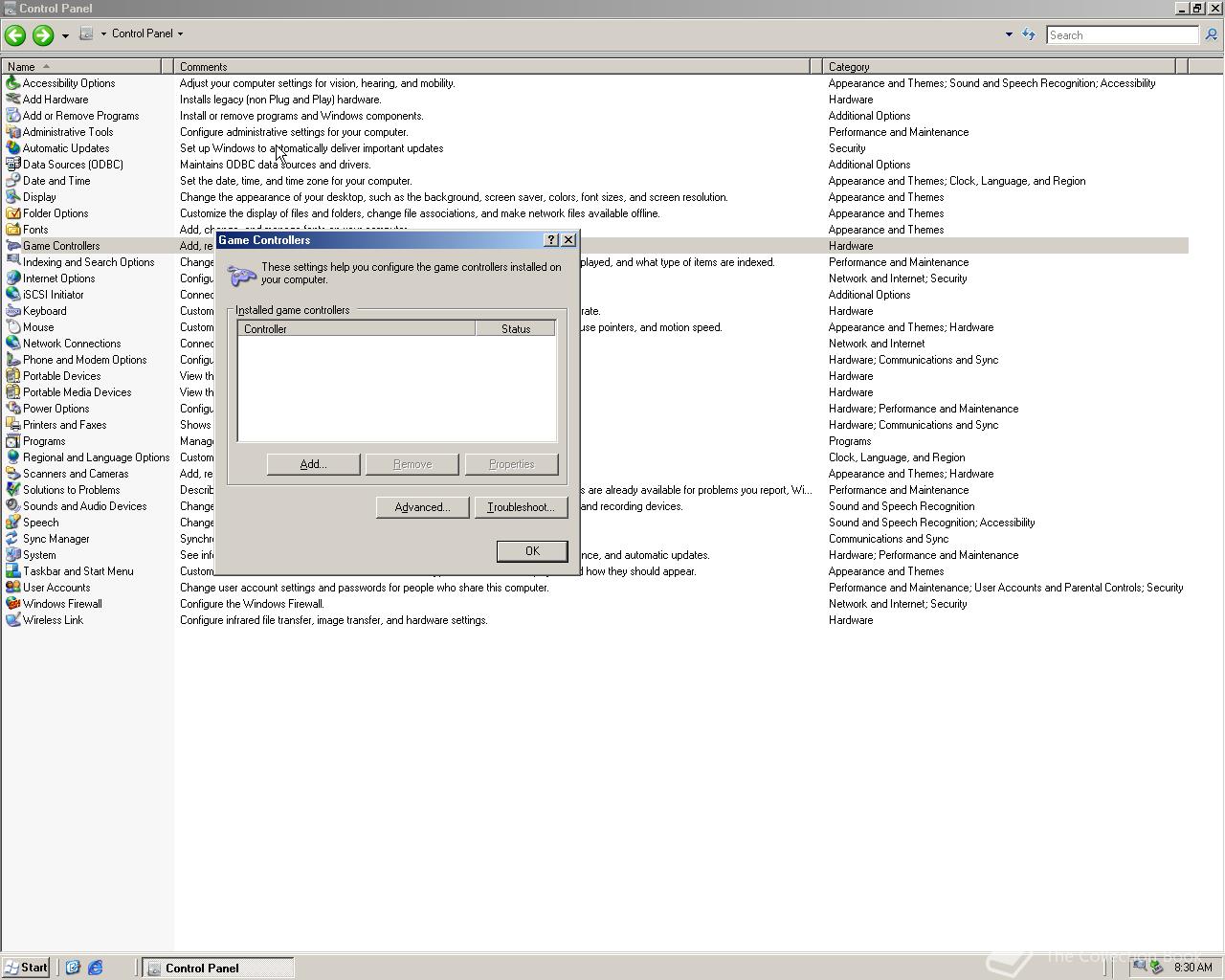This screenshot has height=980, width=1225.
Task: Click the Date and Time icon
Action: (x=12, y=181)
